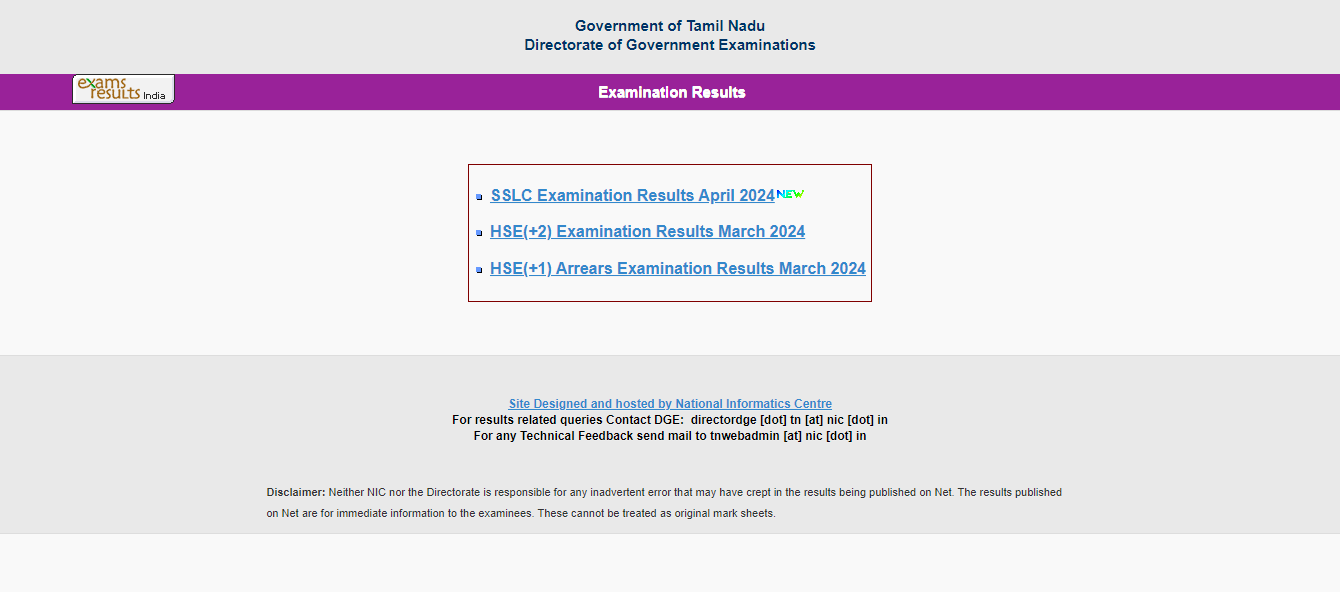Click the bullet icon beside SSLC results

click(479, 197)
